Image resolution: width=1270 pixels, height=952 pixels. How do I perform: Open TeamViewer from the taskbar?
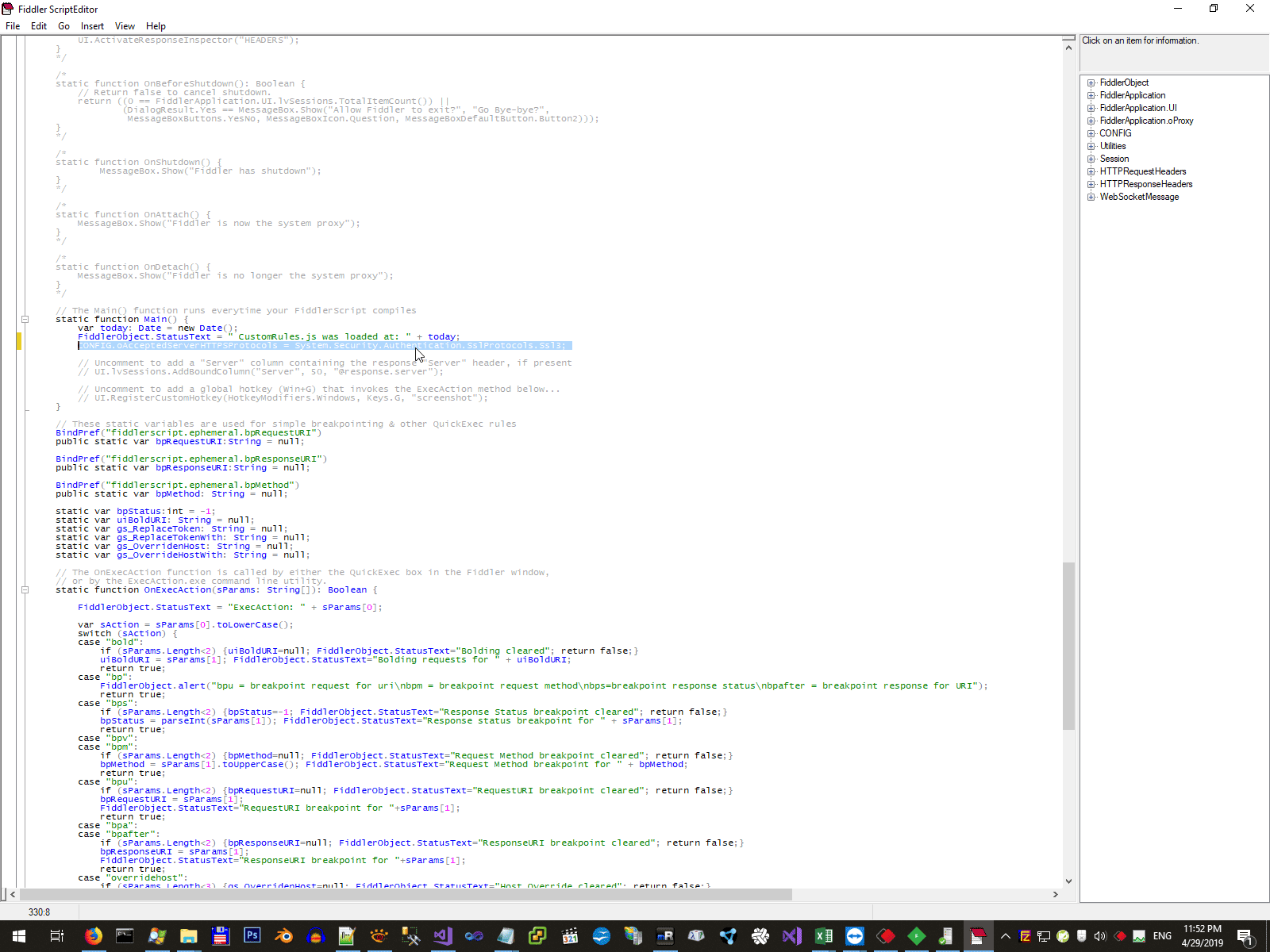pos(855,936)
